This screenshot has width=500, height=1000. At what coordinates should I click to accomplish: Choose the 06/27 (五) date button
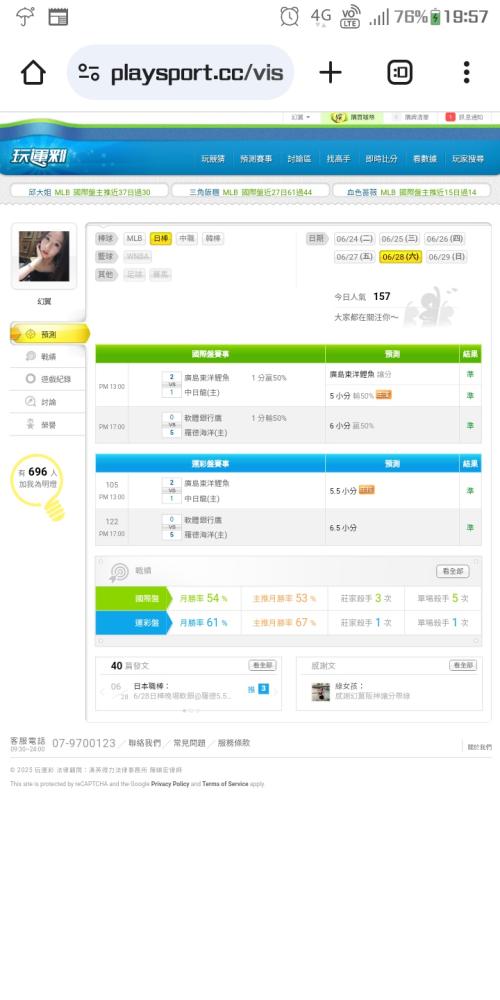click(355, 257)
